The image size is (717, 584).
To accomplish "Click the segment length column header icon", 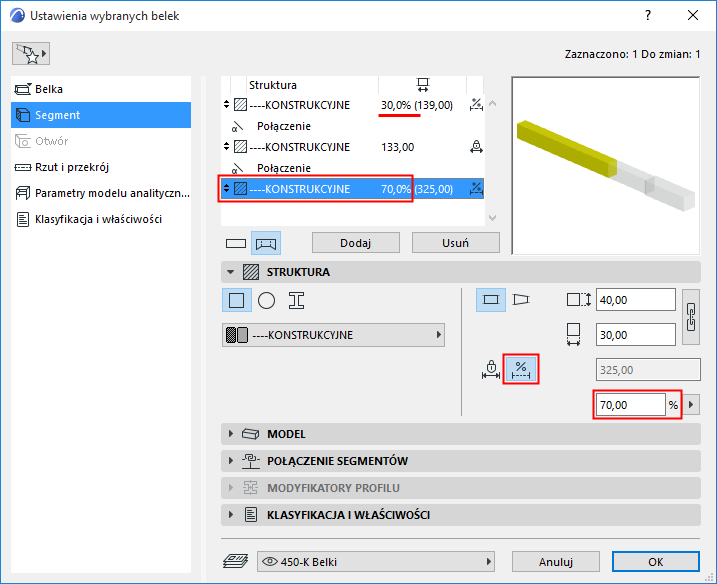I will pos(423,85).
